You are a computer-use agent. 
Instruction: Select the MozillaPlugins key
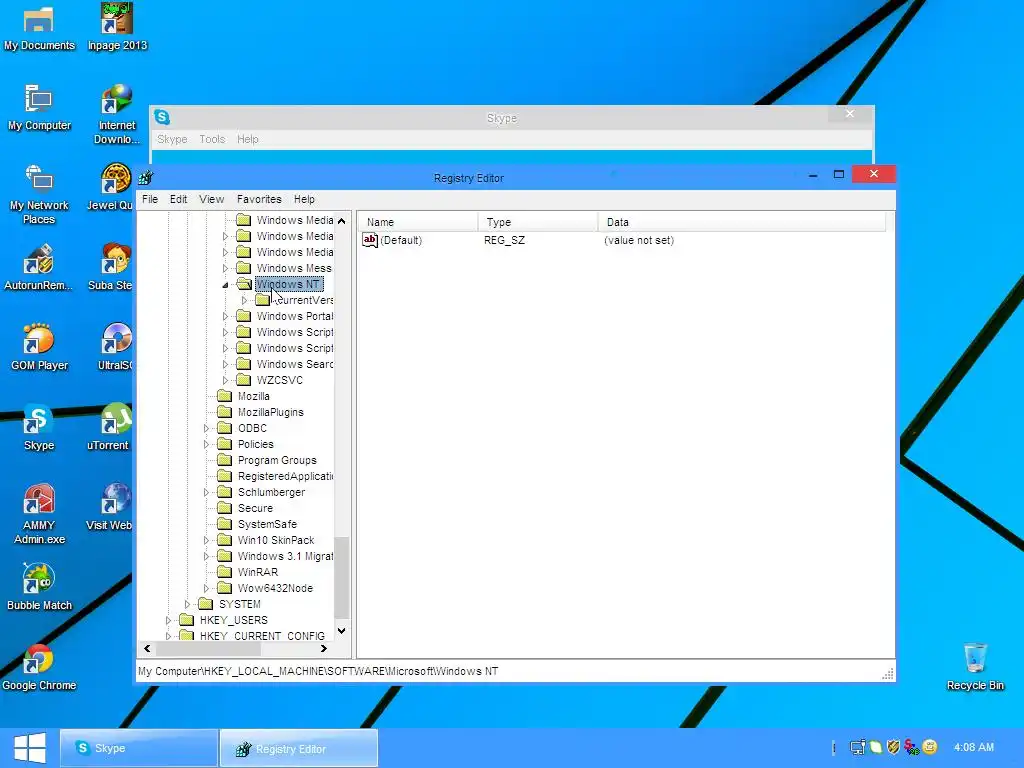[x=270, y=412]
